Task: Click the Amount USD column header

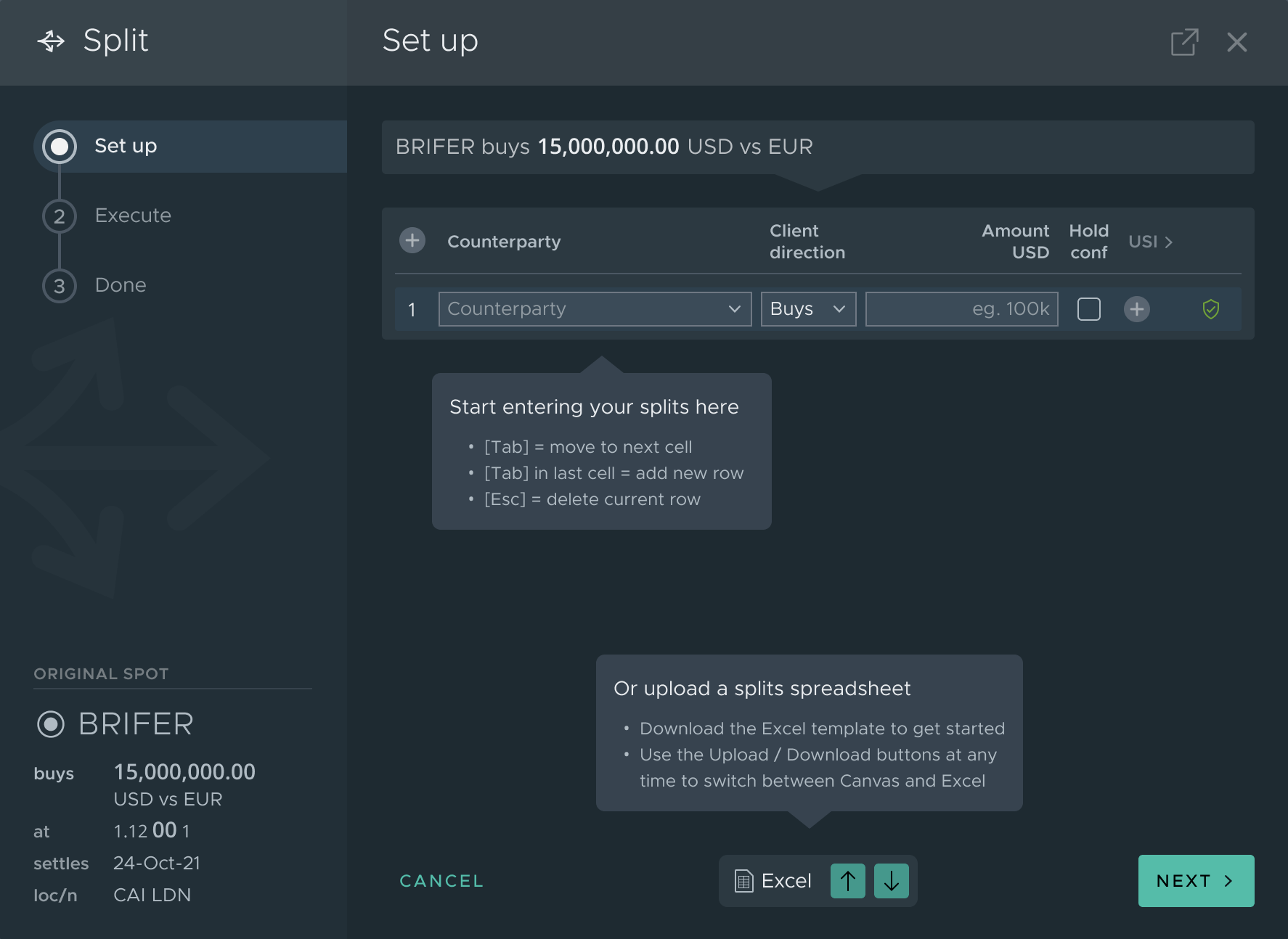Action: point(1016,242)
